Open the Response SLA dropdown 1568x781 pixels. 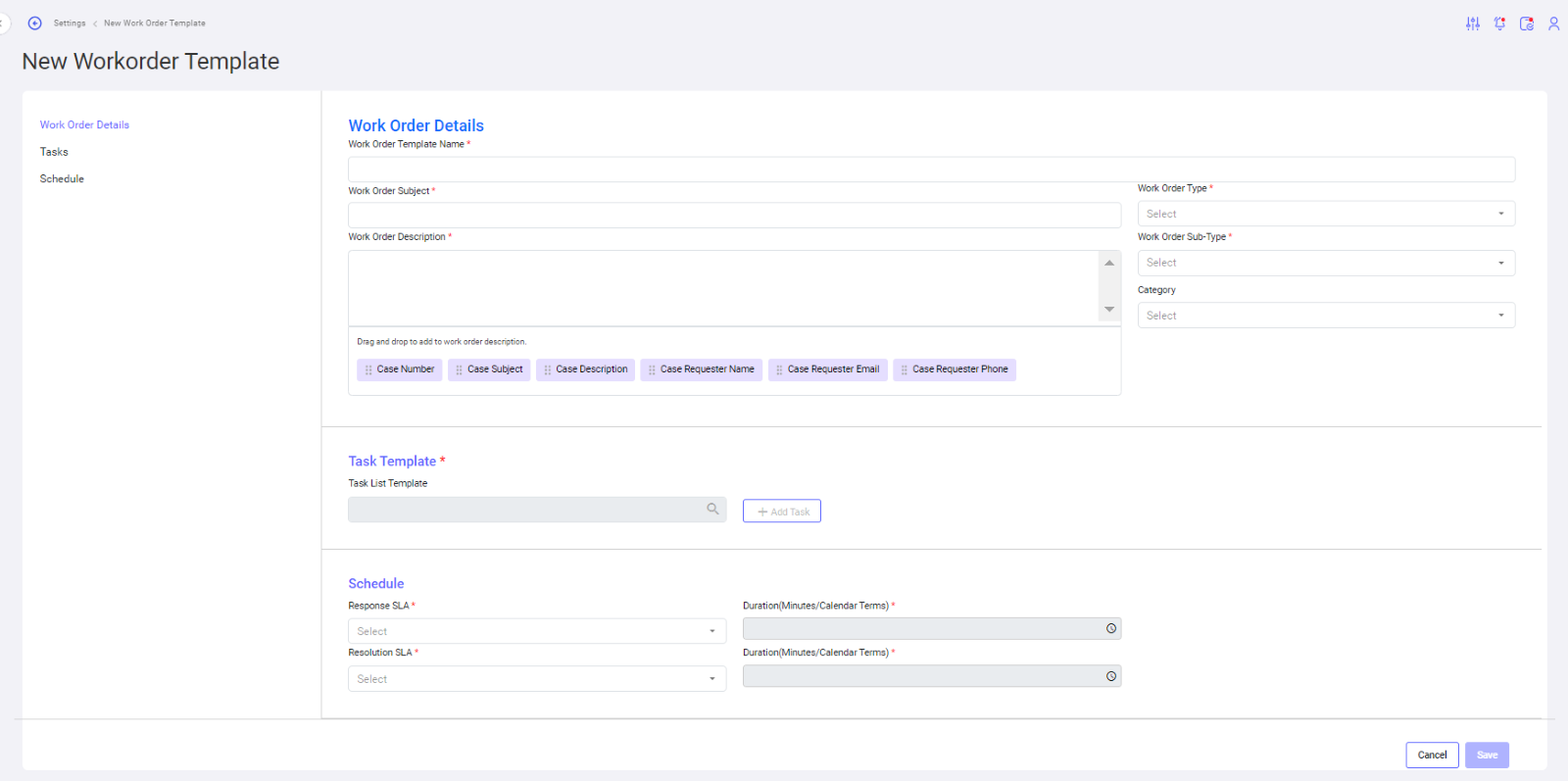point(537,631)
